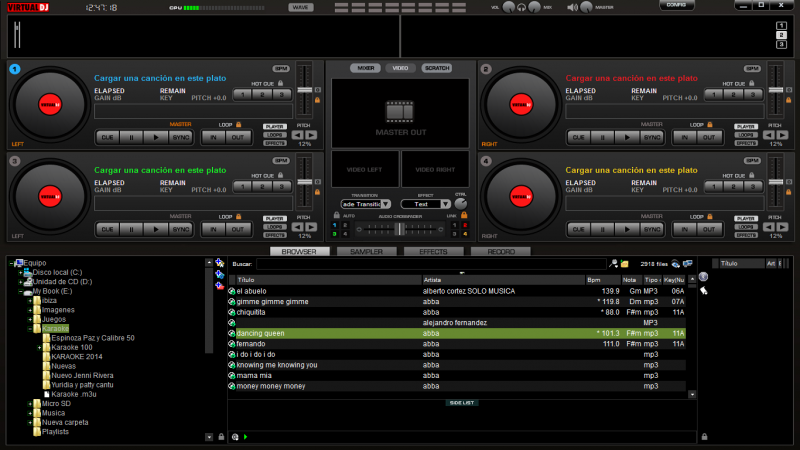The image size is (800, 450).
Task: Click lock icon at bottom right of the browser
Action: point(704,437)
